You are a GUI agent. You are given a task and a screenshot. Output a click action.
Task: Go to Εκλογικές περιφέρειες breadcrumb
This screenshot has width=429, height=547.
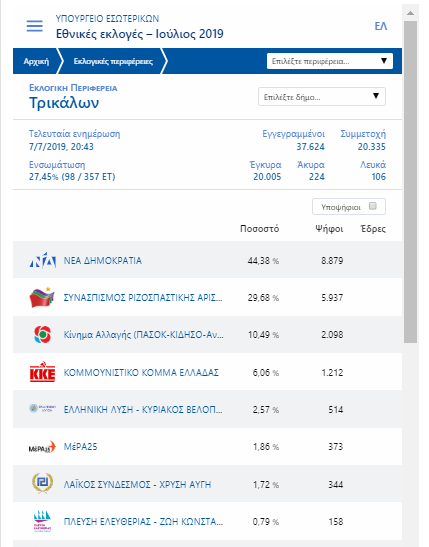[113, 61]
